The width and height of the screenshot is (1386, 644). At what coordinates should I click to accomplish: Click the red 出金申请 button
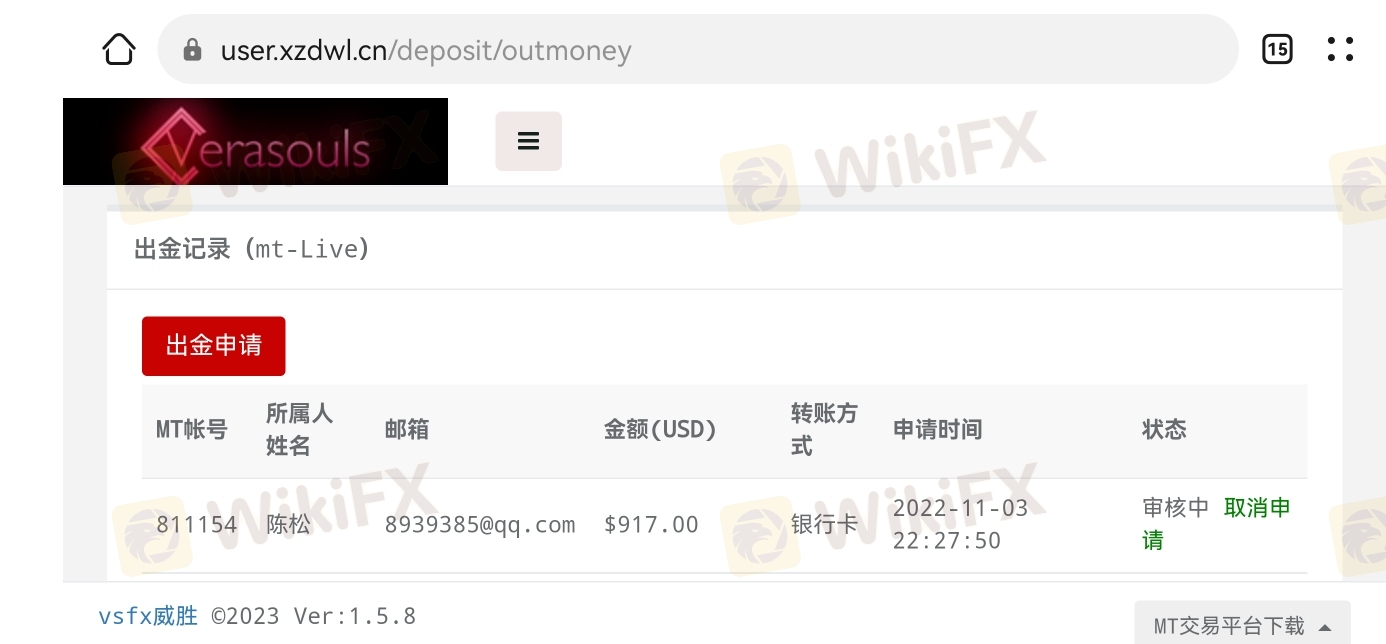click(x=214, y=346)
